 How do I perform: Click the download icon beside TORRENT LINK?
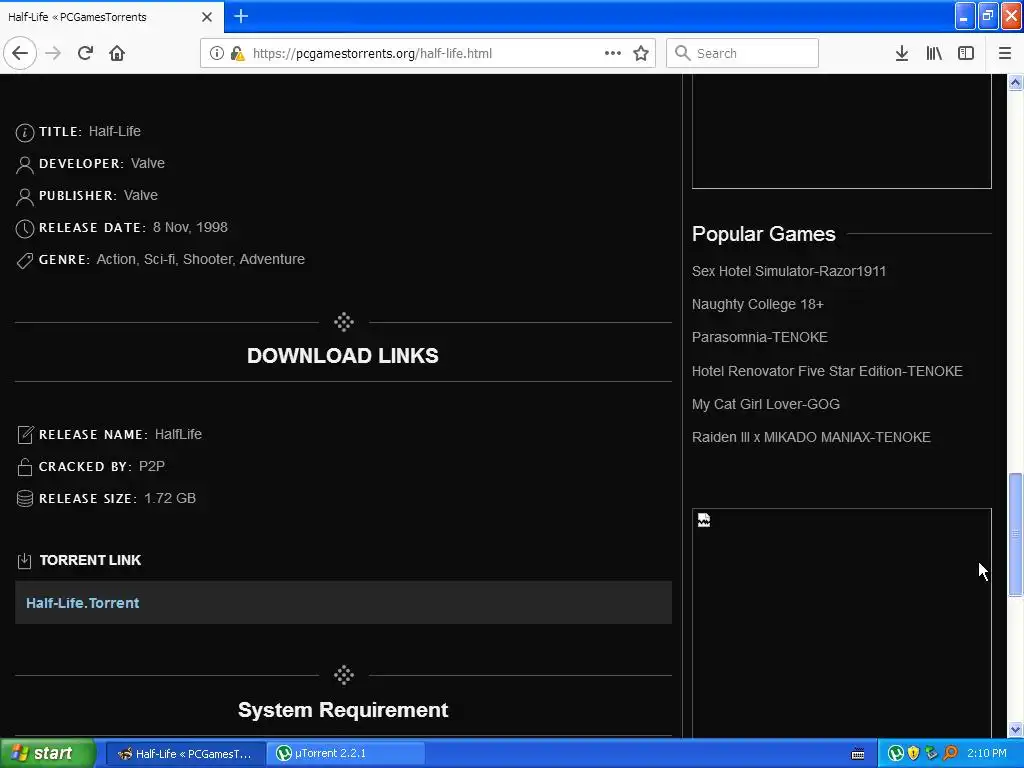(24, 560)
